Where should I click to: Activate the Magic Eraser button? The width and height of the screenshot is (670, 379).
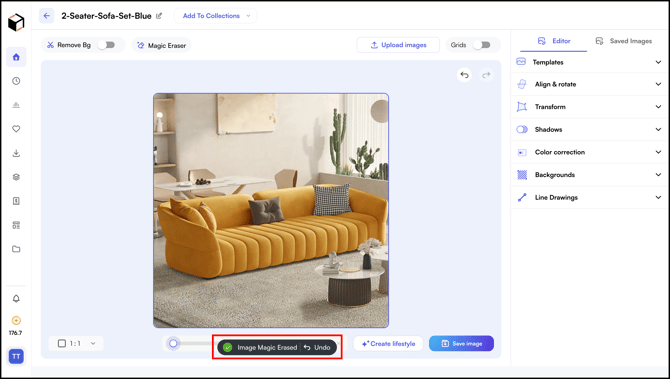(x=162, y=45)
